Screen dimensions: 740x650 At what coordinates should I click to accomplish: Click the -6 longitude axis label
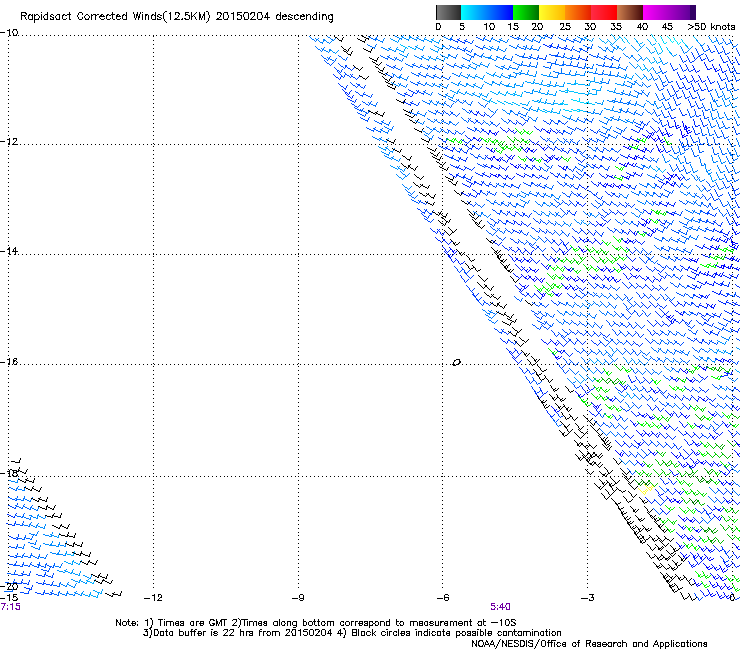pos(443,597)
